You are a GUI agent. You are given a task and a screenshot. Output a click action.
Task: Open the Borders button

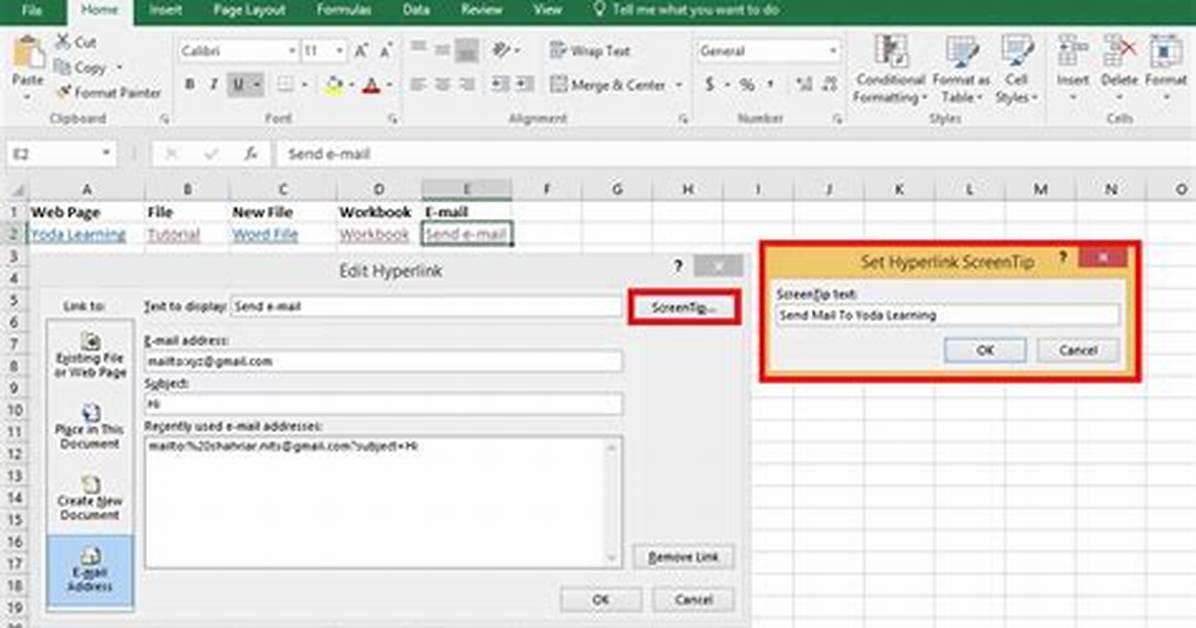click(x=285, y=85)
